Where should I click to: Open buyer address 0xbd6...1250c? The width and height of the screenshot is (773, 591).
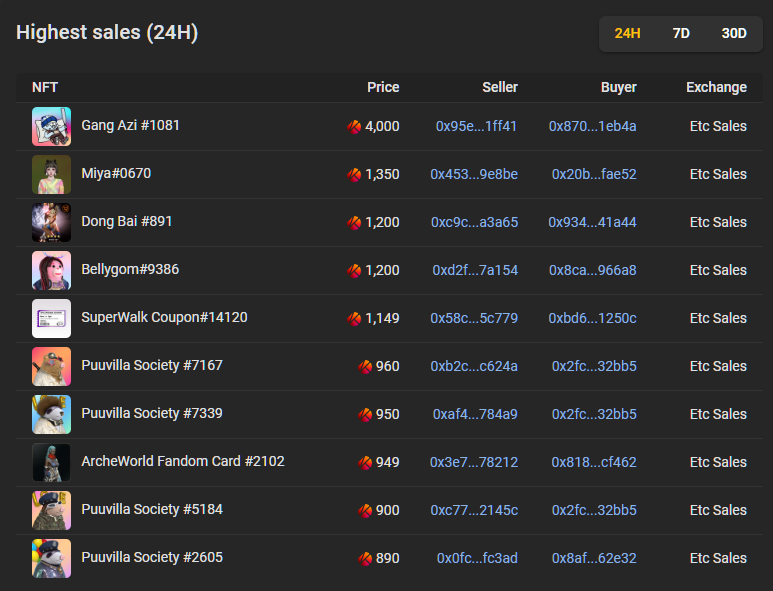592,318
